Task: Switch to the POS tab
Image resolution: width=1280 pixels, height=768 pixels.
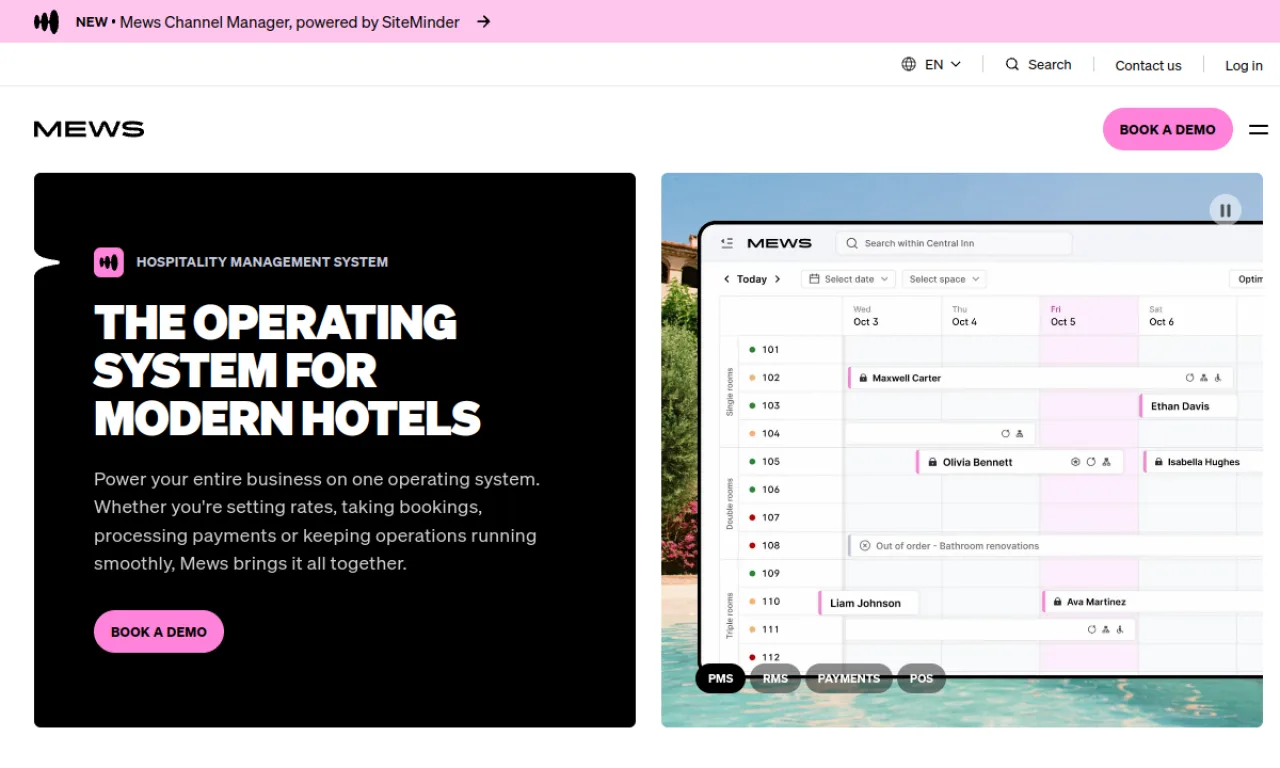Action: [921, 678]
